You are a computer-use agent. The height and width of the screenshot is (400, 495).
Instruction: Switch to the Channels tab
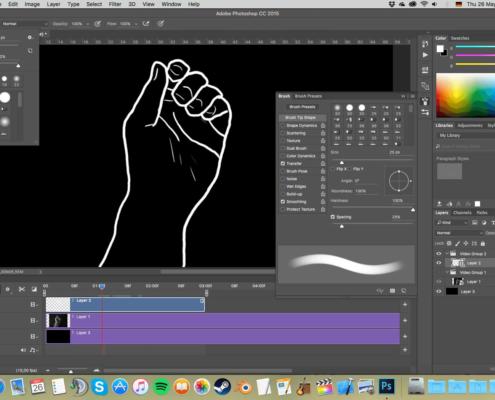(x=462, y=213)
